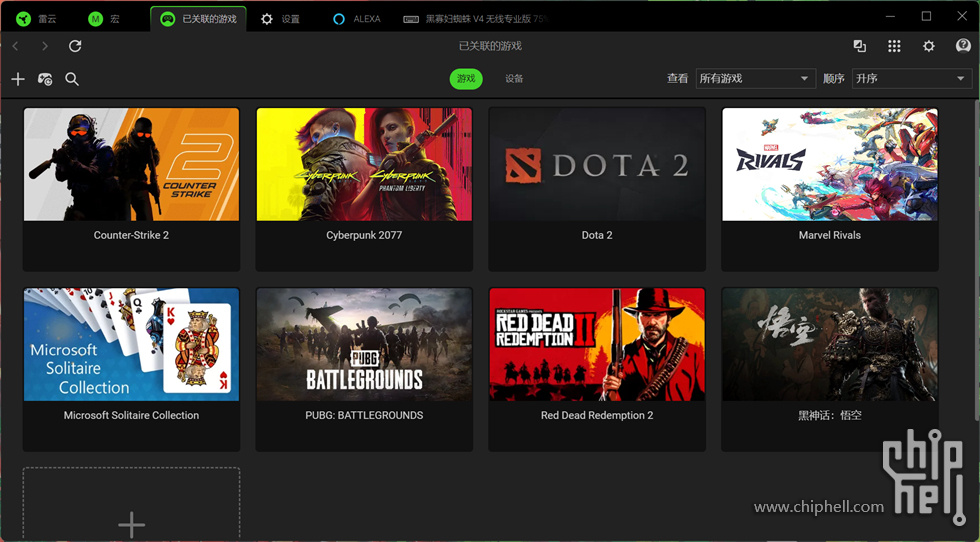Click the Razer logo icon in 雷云 tab
This screenshot has width=980, height=542.
pyautogui.click(x=23, y=19)
